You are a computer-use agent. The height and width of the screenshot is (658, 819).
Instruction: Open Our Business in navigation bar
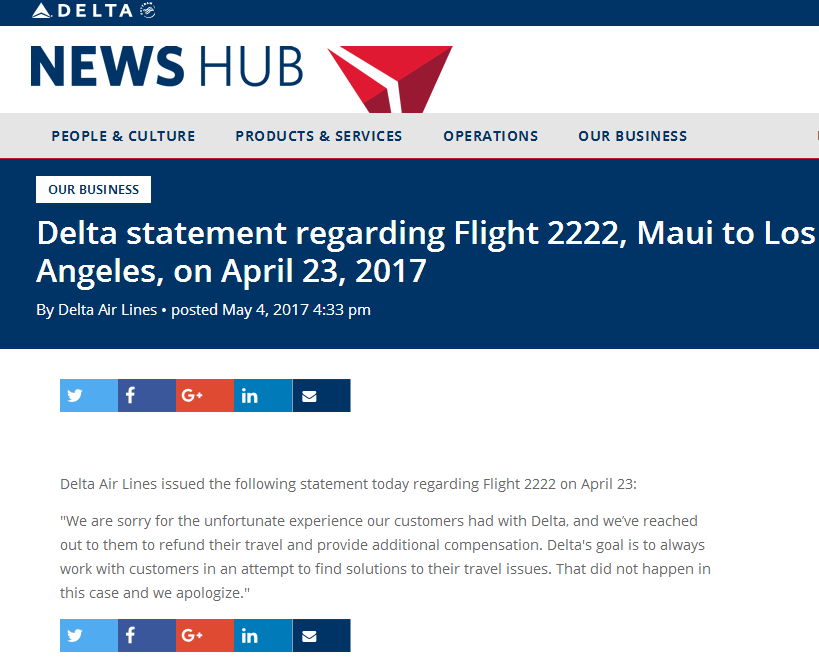[x=633, y=136]
